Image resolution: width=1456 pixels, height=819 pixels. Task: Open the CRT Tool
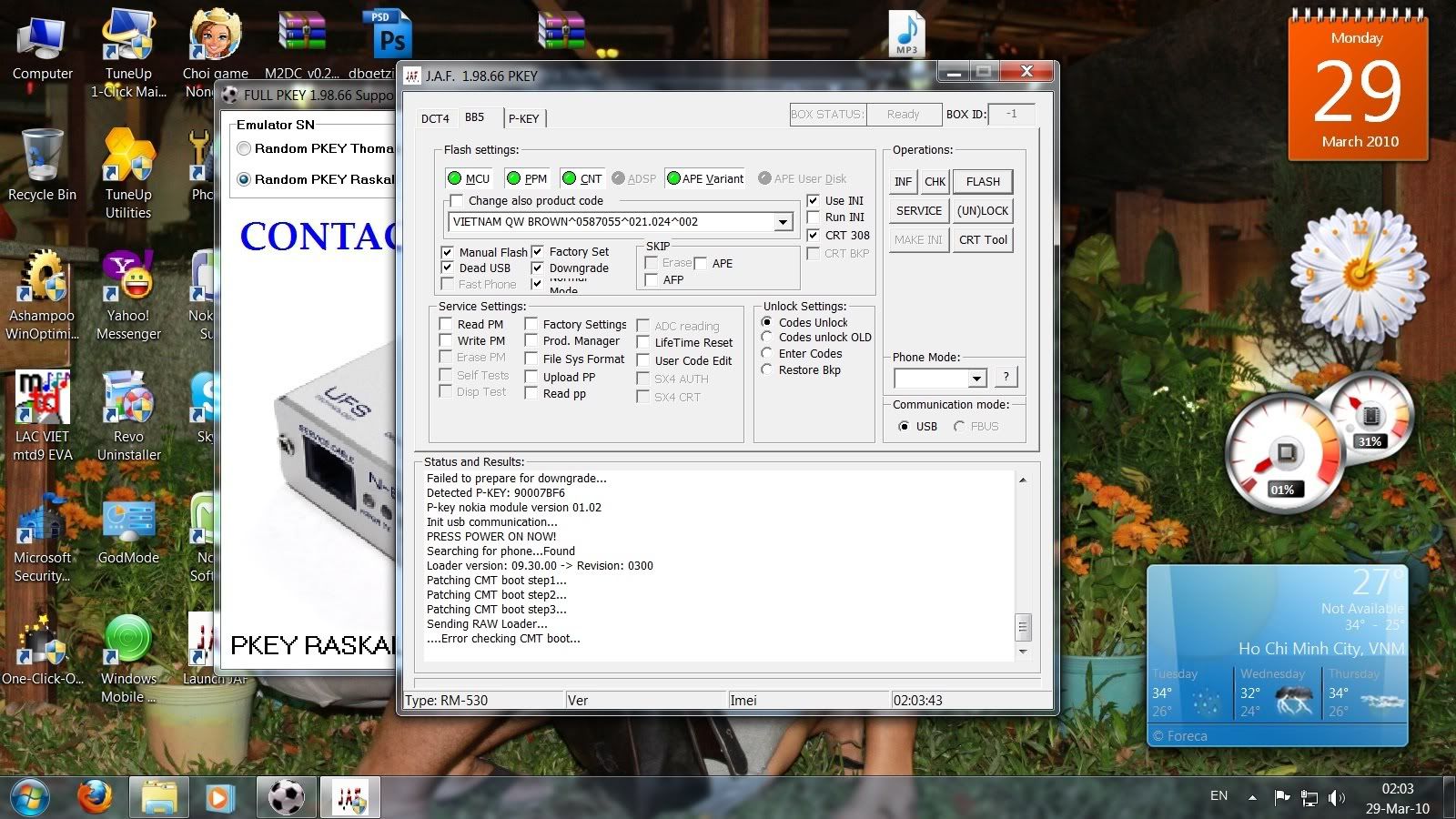coord(983,239)
